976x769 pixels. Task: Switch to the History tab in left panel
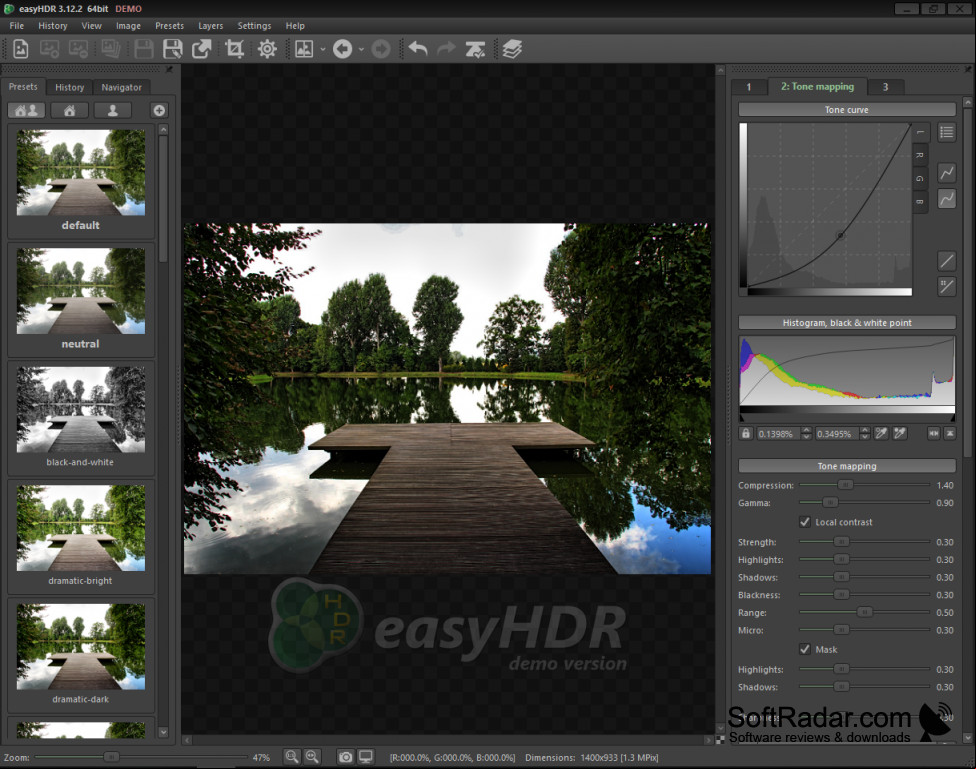click(69, 87)
